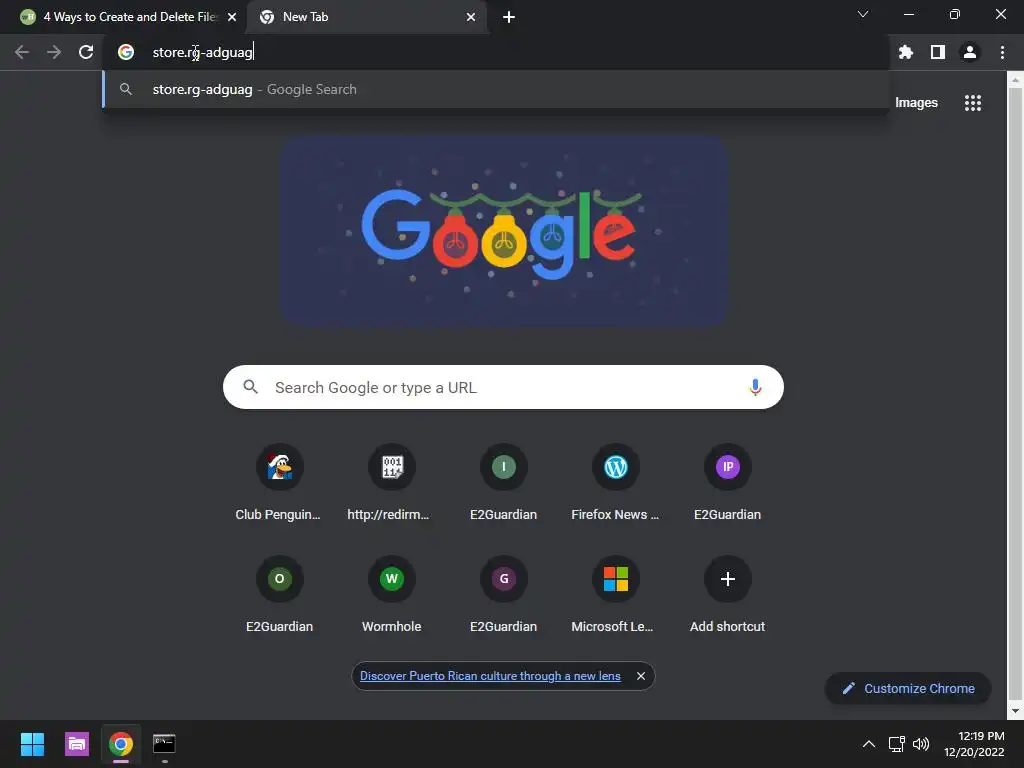
Task: Dismiss the Puerto Rican culture promo
Action: pos(641,676)
